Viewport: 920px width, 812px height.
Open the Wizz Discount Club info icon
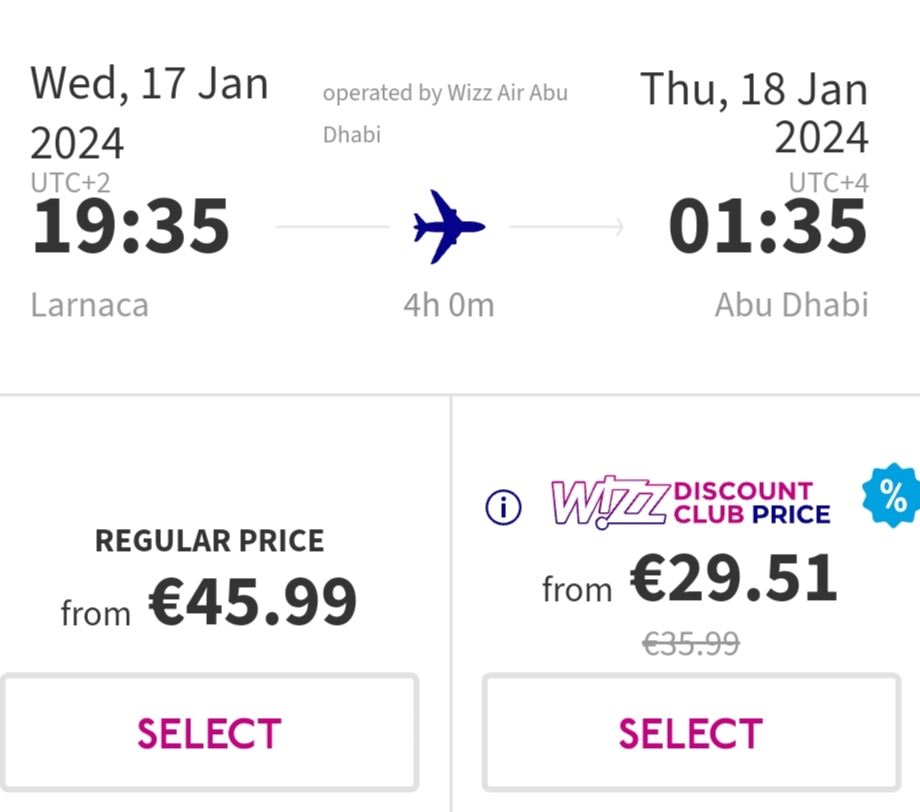[x=503, y=507]
